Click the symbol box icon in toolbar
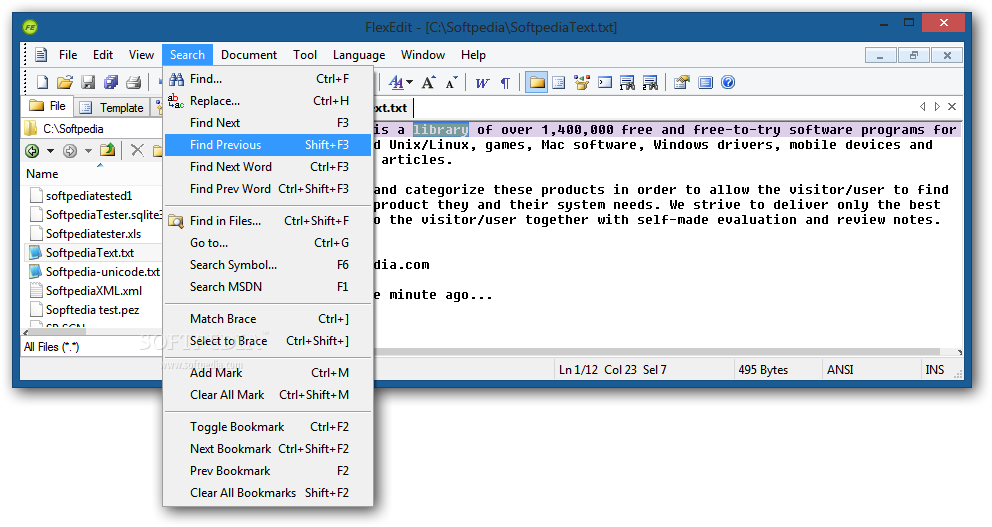Screen dimensions: 992x527 point(581,82)
